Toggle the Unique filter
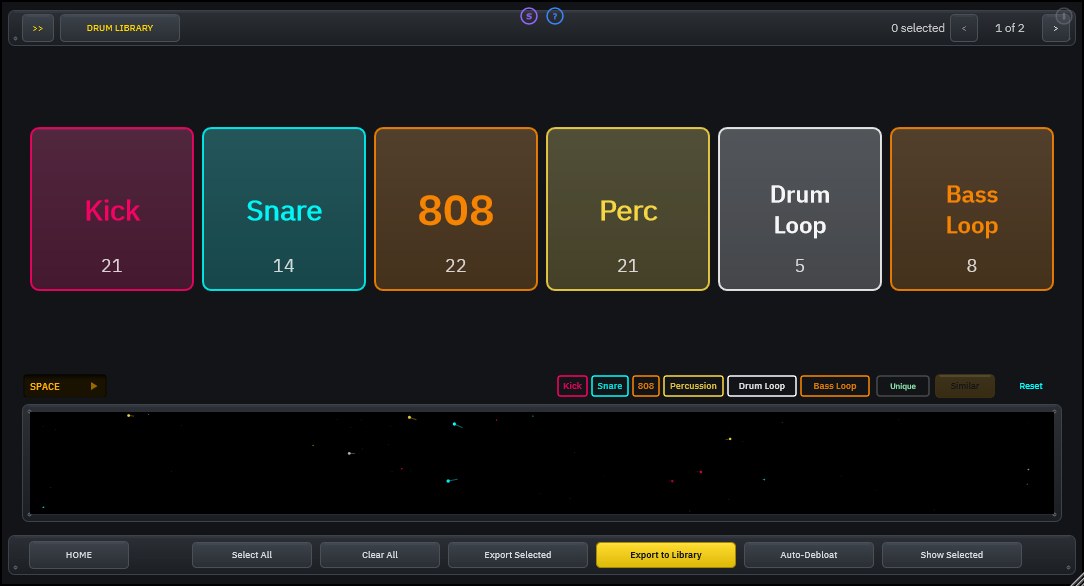This screenshot has width=1084, height=586. (903, 386)
